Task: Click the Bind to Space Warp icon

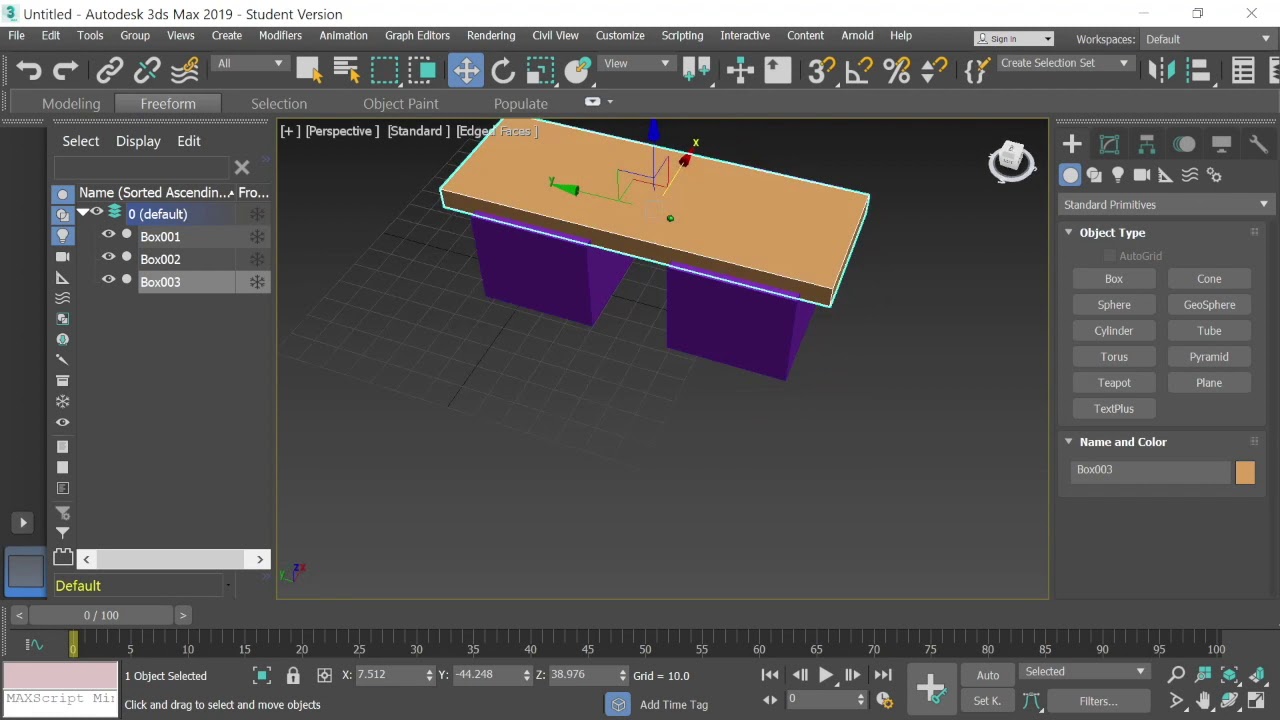Action: (185, 70)
